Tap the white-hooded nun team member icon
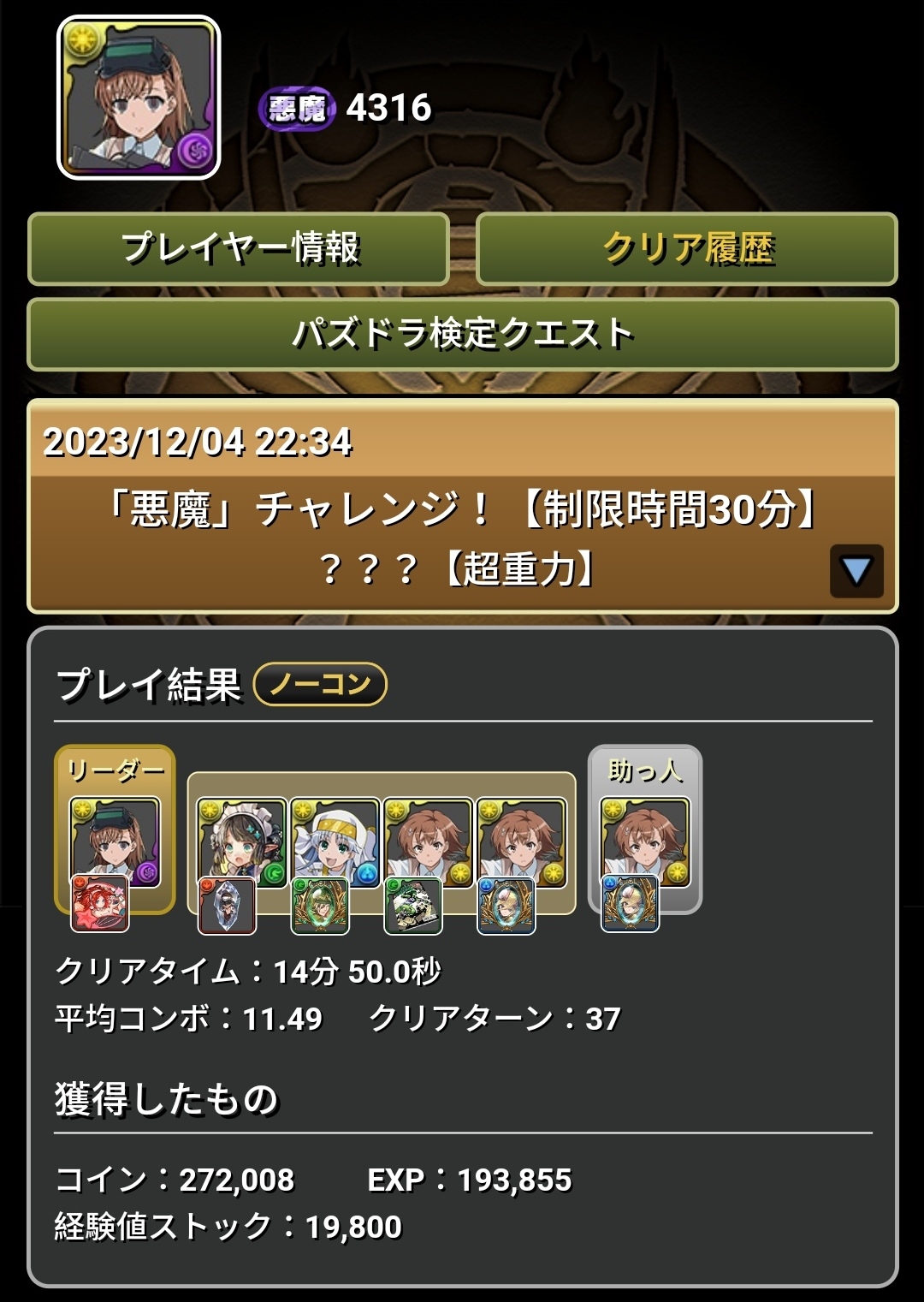Image resolution: width=924 pixels, height=1302 pixels. [335, 842]
